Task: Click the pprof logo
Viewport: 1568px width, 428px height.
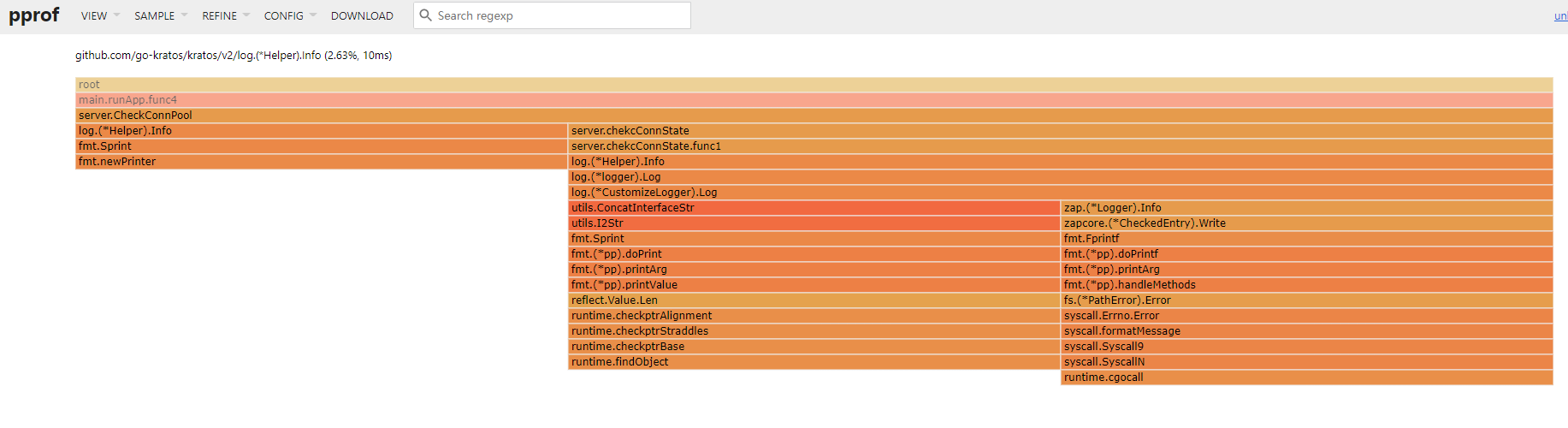Action: pyautogui.click(x=34, y=15)
